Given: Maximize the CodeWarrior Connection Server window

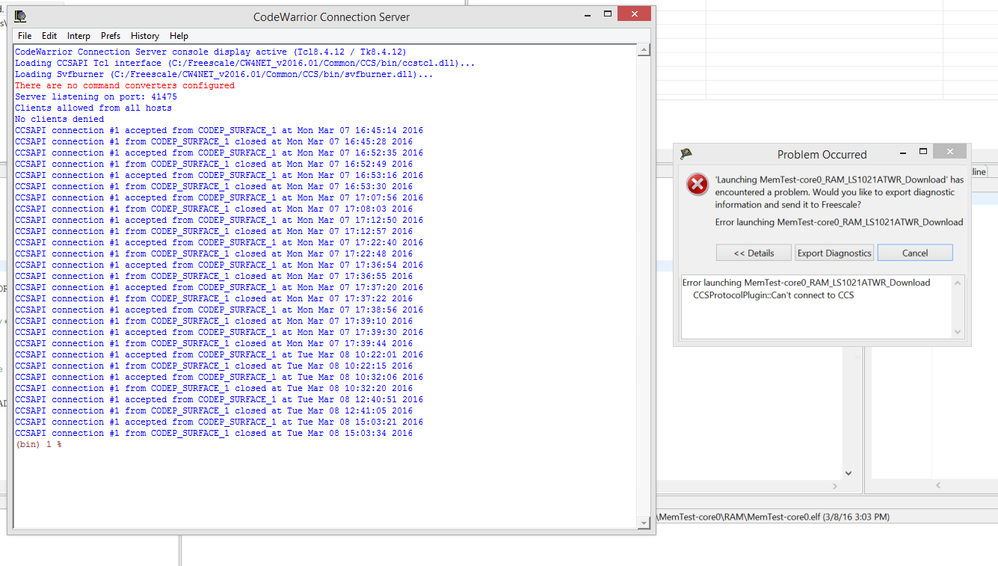Looking at the screenshot, I should coord(608,14).
